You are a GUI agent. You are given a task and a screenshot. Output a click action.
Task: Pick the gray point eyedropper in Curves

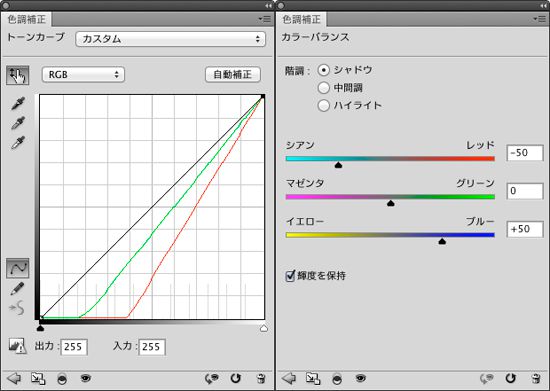point(18,123)
